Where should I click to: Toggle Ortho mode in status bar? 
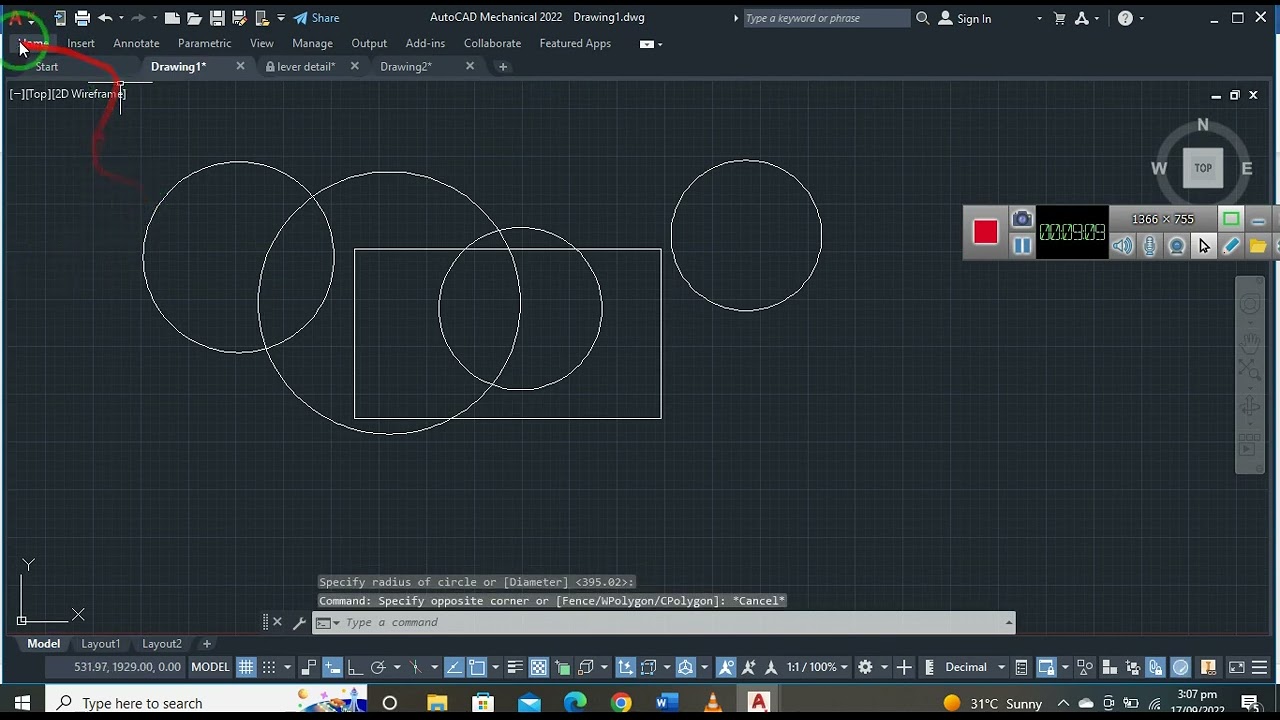[x=355, y=667]
